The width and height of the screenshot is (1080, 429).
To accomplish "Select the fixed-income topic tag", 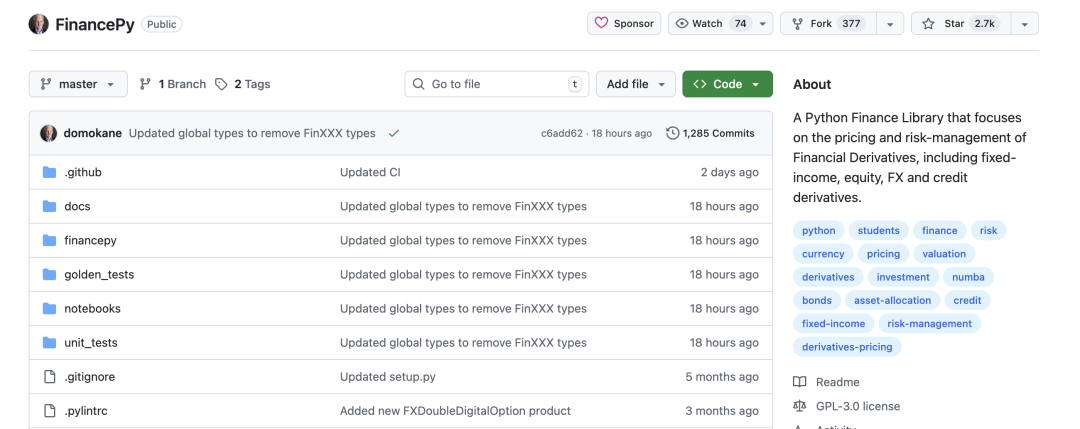I will click(833, 324).
